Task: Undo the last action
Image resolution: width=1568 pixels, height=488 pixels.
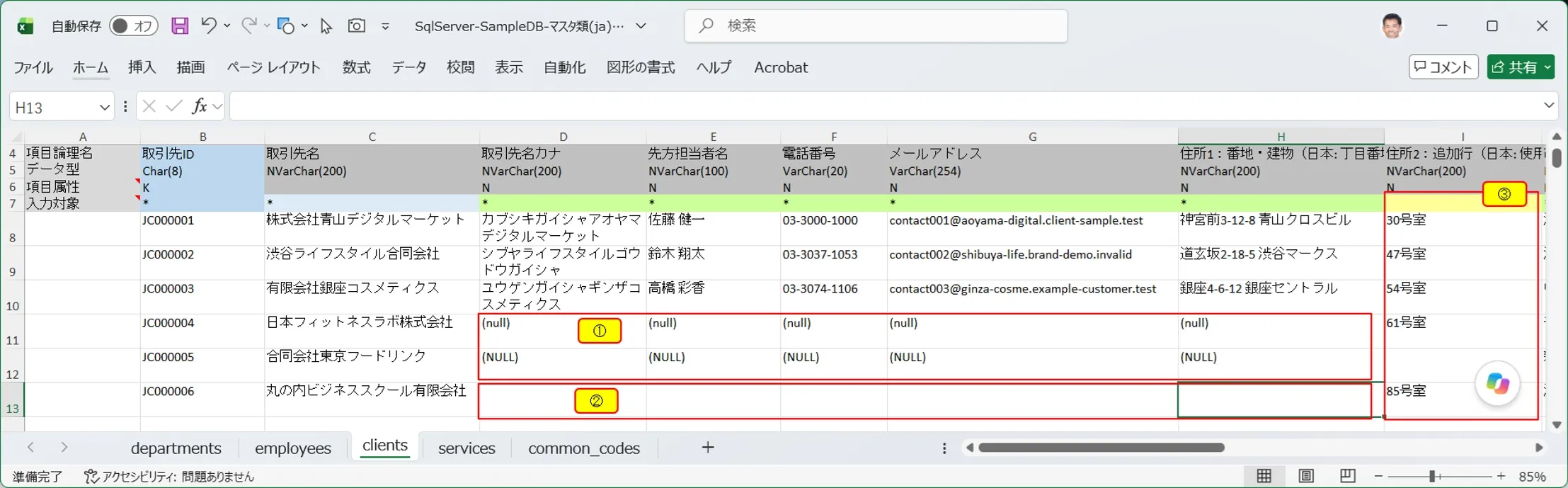Action: coord(208,25)
